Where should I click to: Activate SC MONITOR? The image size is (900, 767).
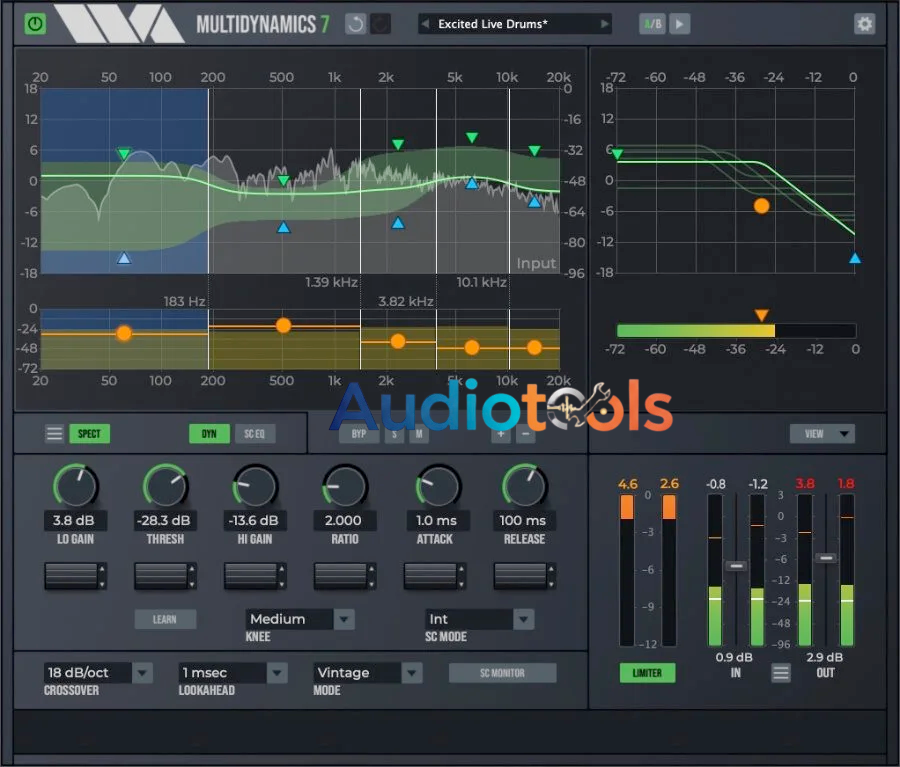click(502, 673)
